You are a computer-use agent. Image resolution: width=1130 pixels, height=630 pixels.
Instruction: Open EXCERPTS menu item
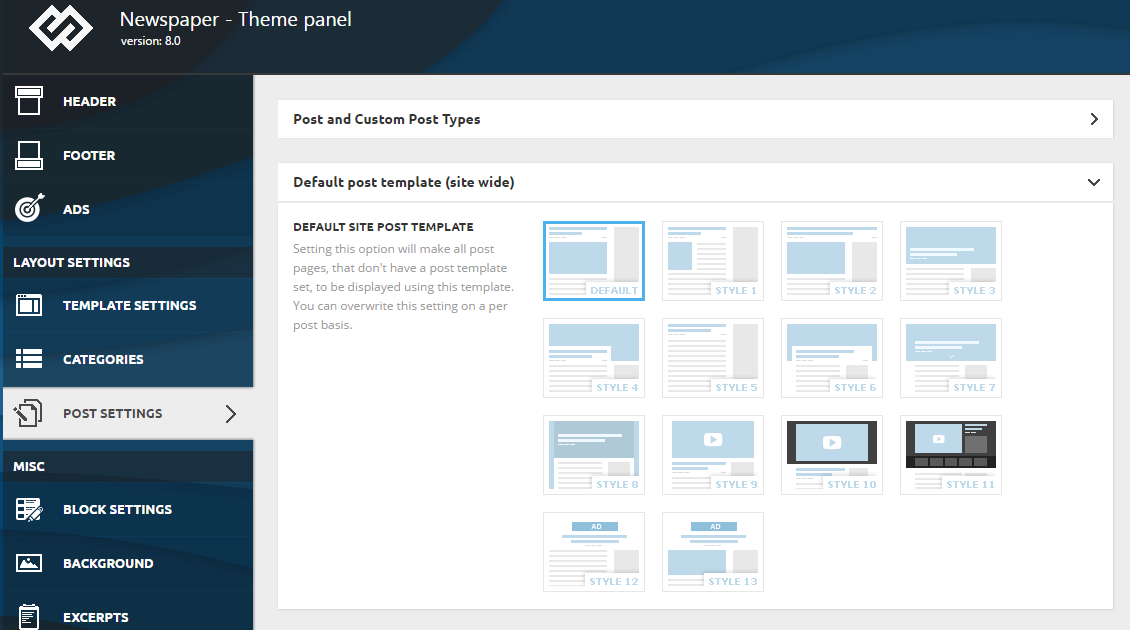[128, 611]
